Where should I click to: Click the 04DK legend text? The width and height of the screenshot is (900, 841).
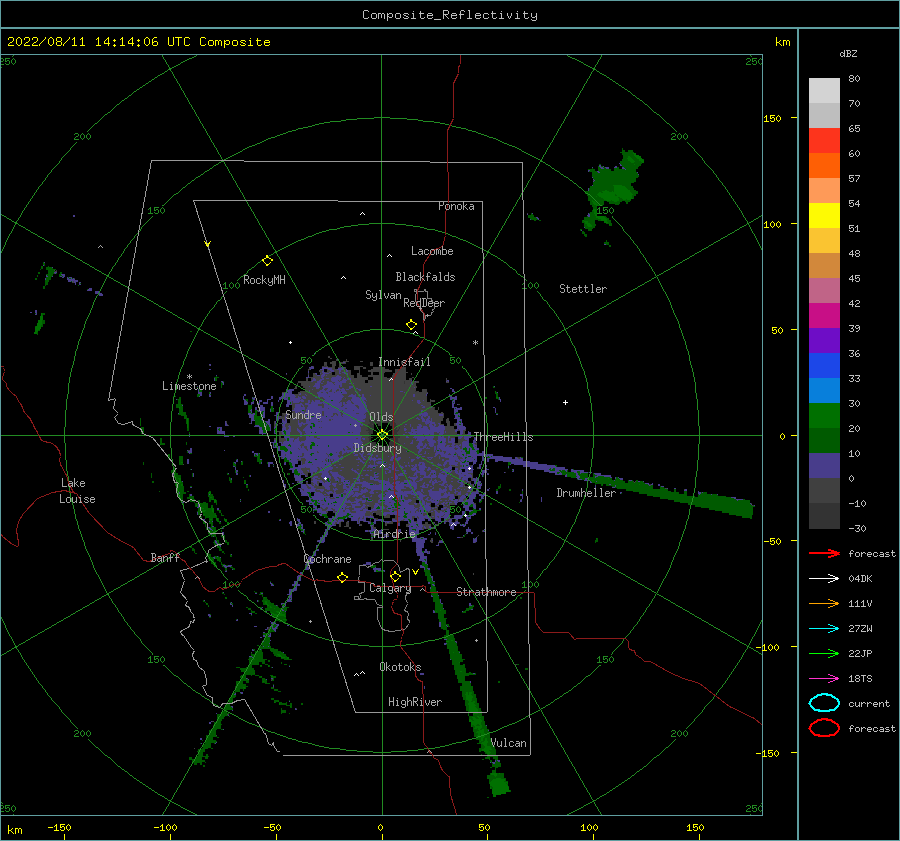860,579
